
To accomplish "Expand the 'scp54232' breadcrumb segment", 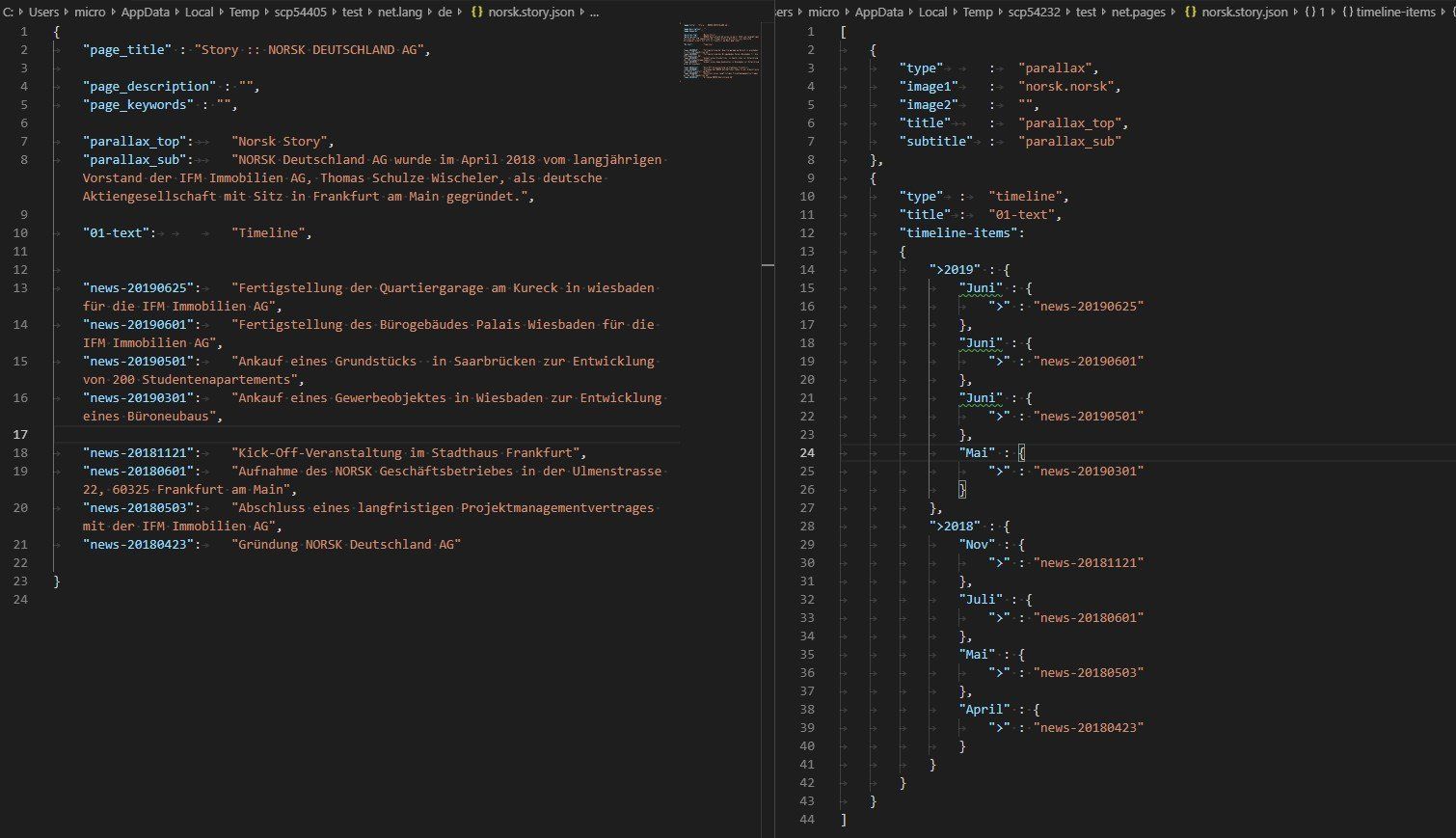I will [x=1036, y=13].
